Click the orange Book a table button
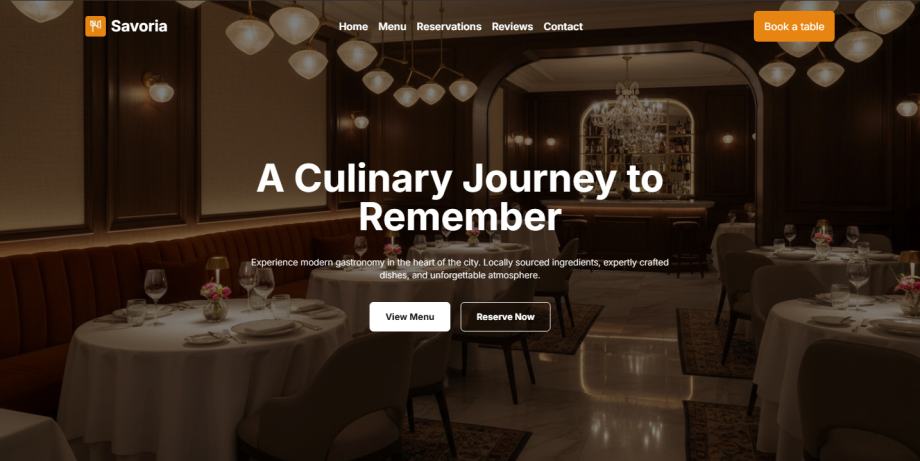The image size is (920, 461). pyautogui.click(x=794, y=26)
